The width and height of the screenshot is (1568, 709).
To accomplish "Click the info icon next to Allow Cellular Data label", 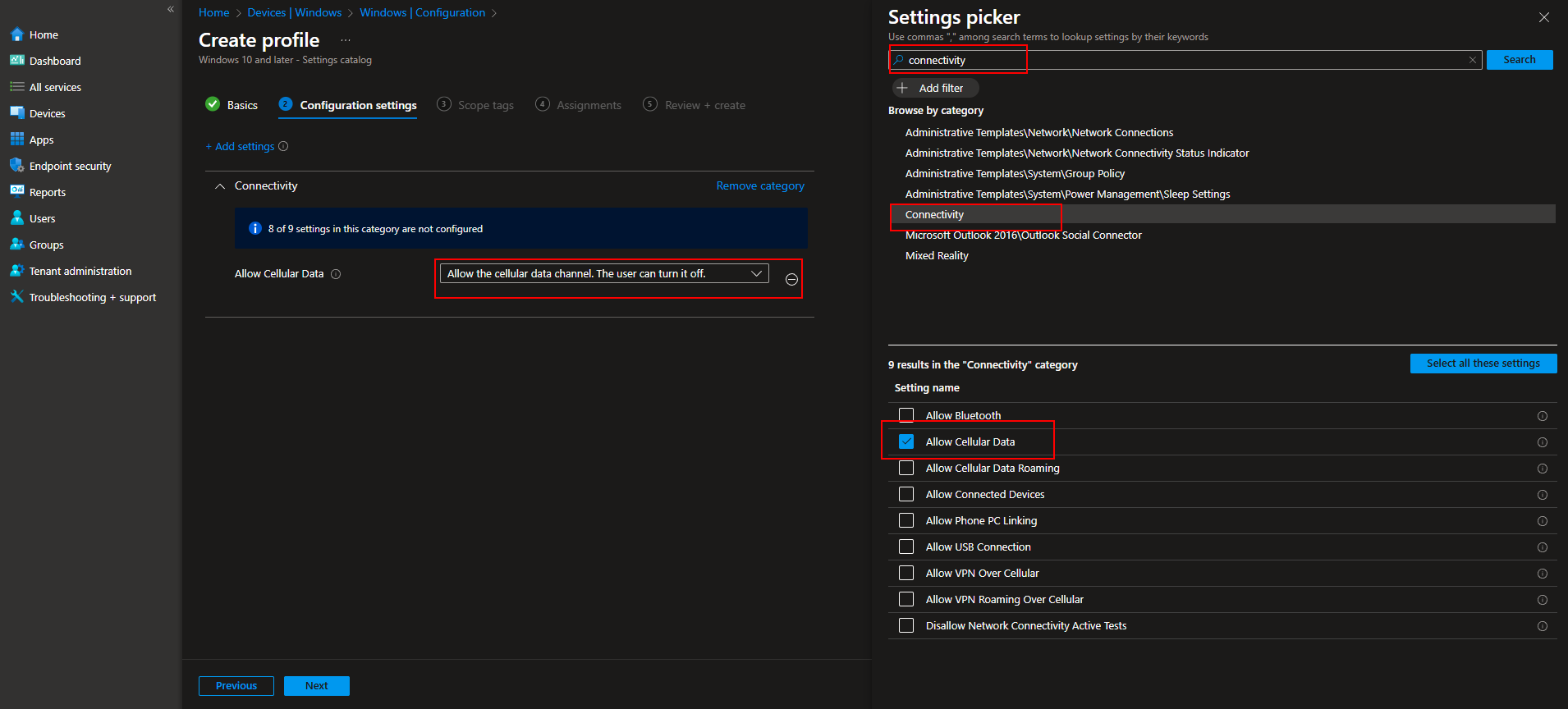I will tap(336, 274).
